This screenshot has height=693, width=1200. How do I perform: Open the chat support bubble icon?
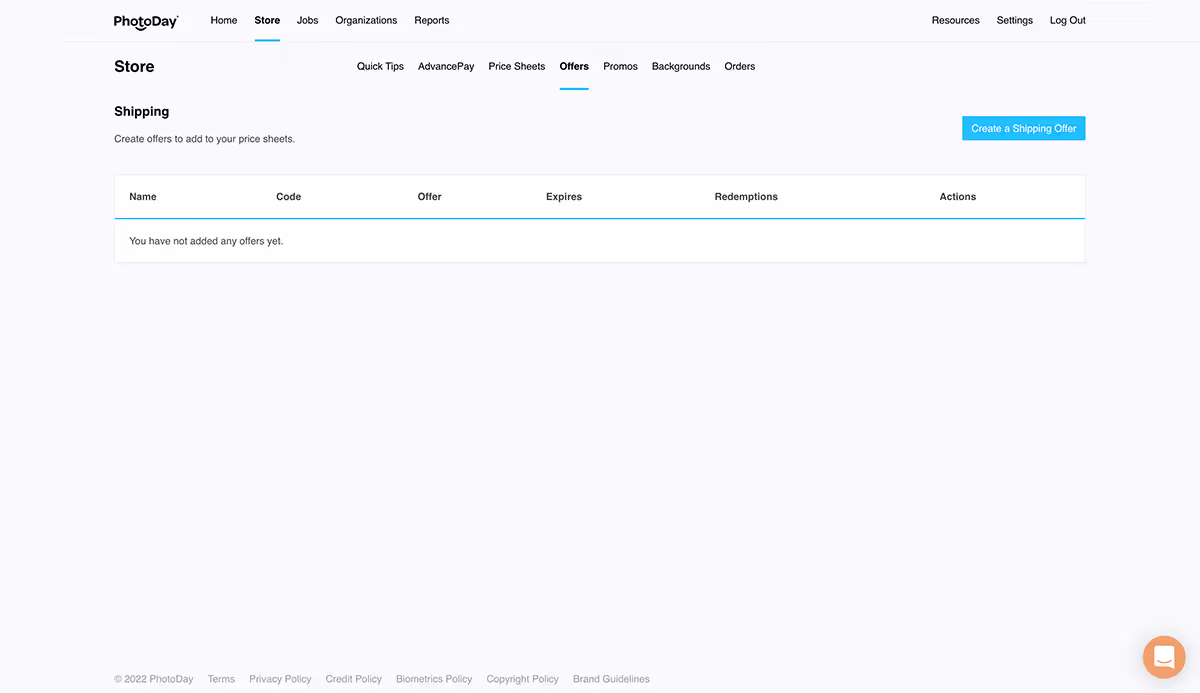pyautogui.click(x=1164, y=657)
